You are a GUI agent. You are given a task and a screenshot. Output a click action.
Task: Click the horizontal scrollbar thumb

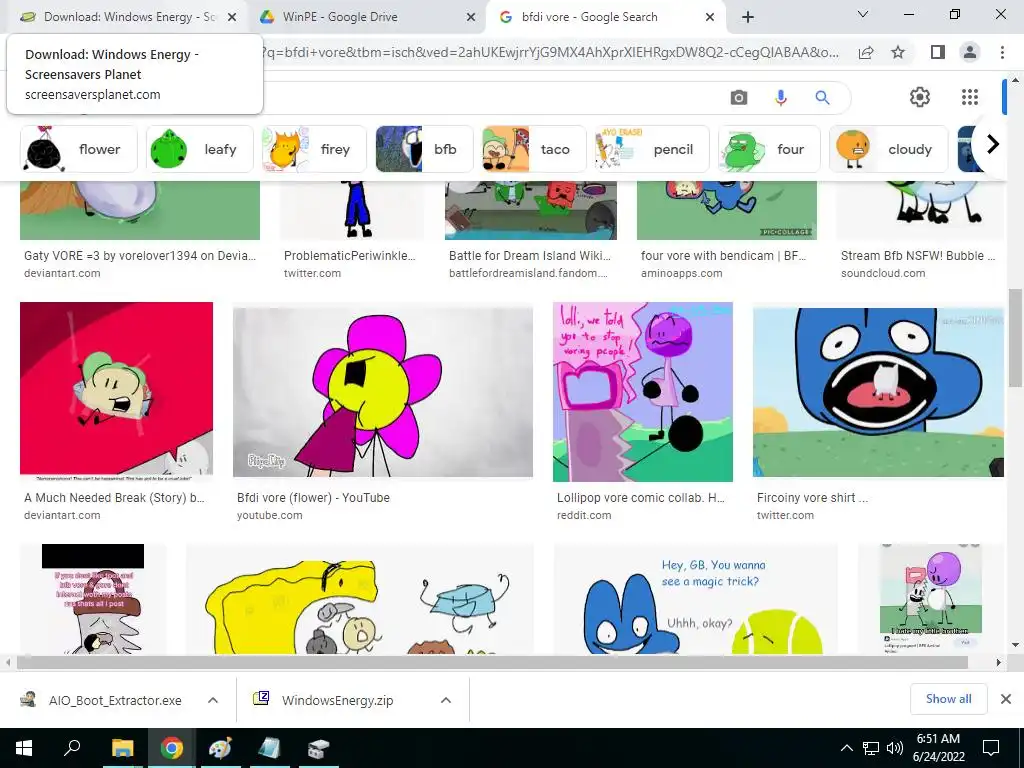click(492, 662)
